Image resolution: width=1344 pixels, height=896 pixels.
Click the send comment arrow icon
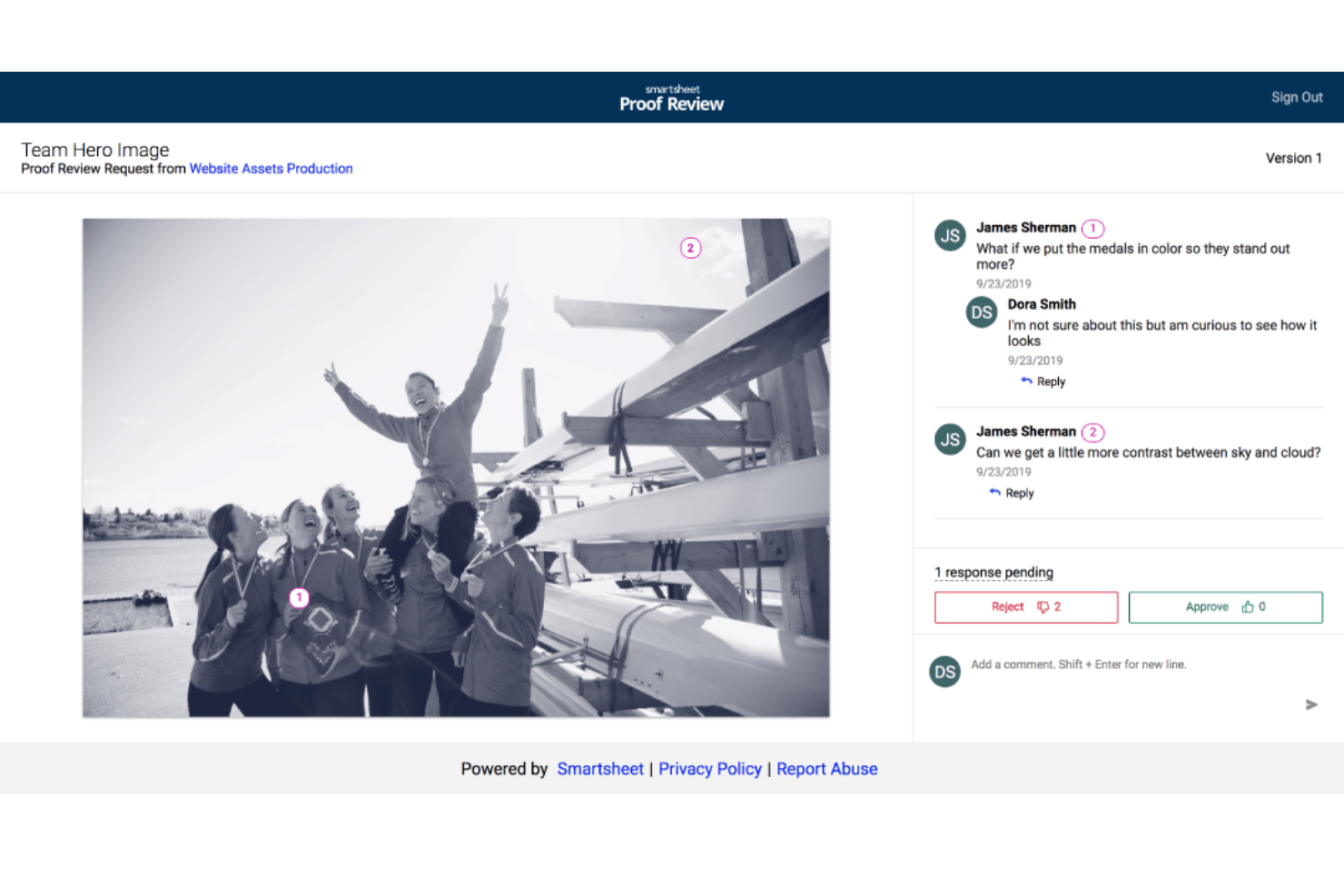pyautogui.click(x=1311, y=704)
